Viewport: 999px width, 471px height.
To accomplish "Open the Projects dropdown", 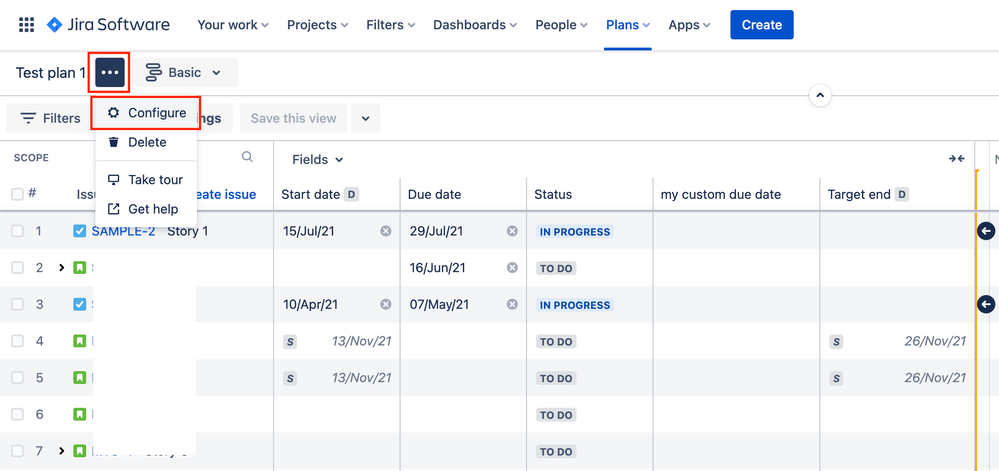I will coord(317,25).
